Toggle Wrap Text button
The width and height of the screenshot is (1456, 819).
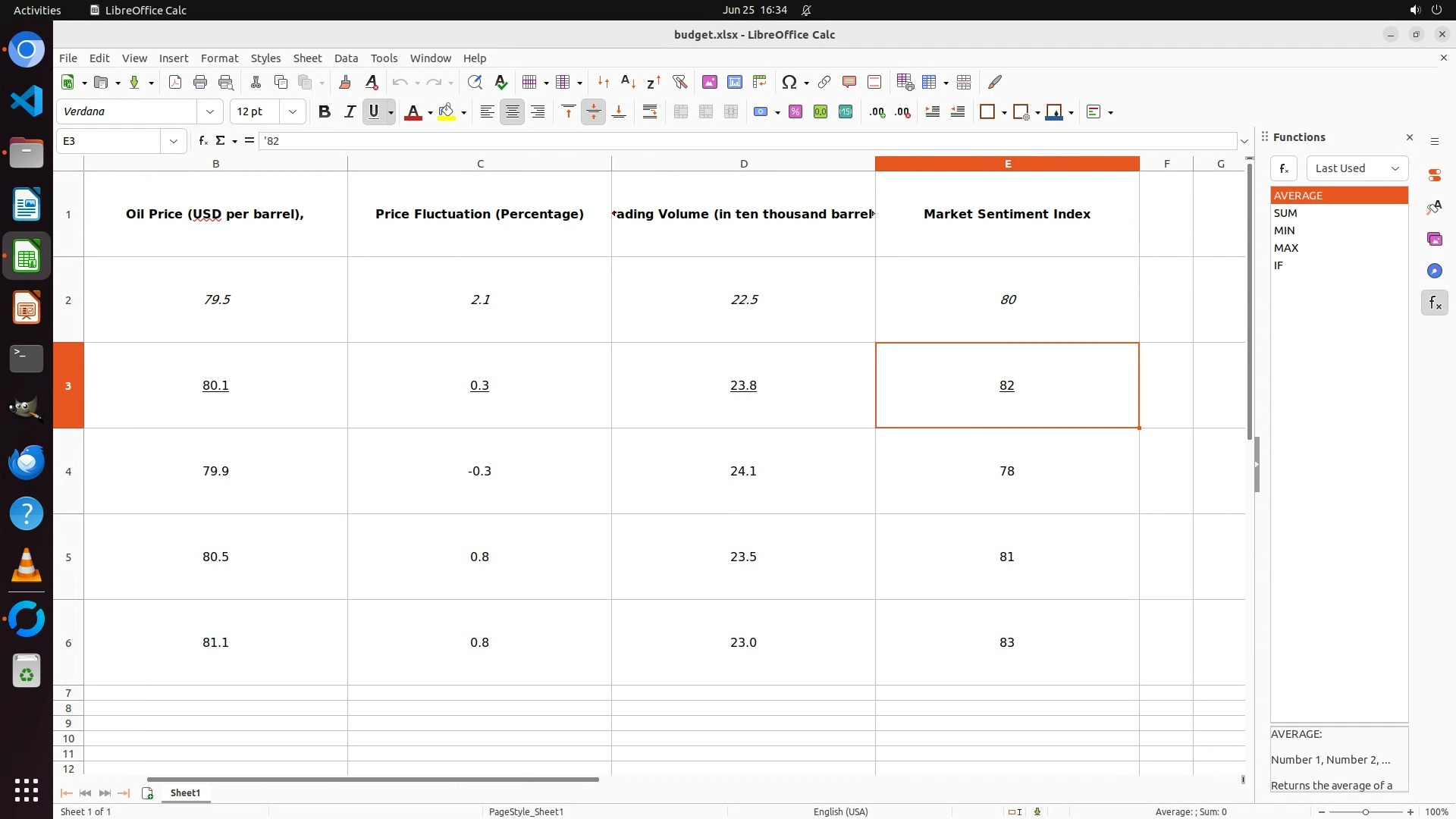click(650, 112)
